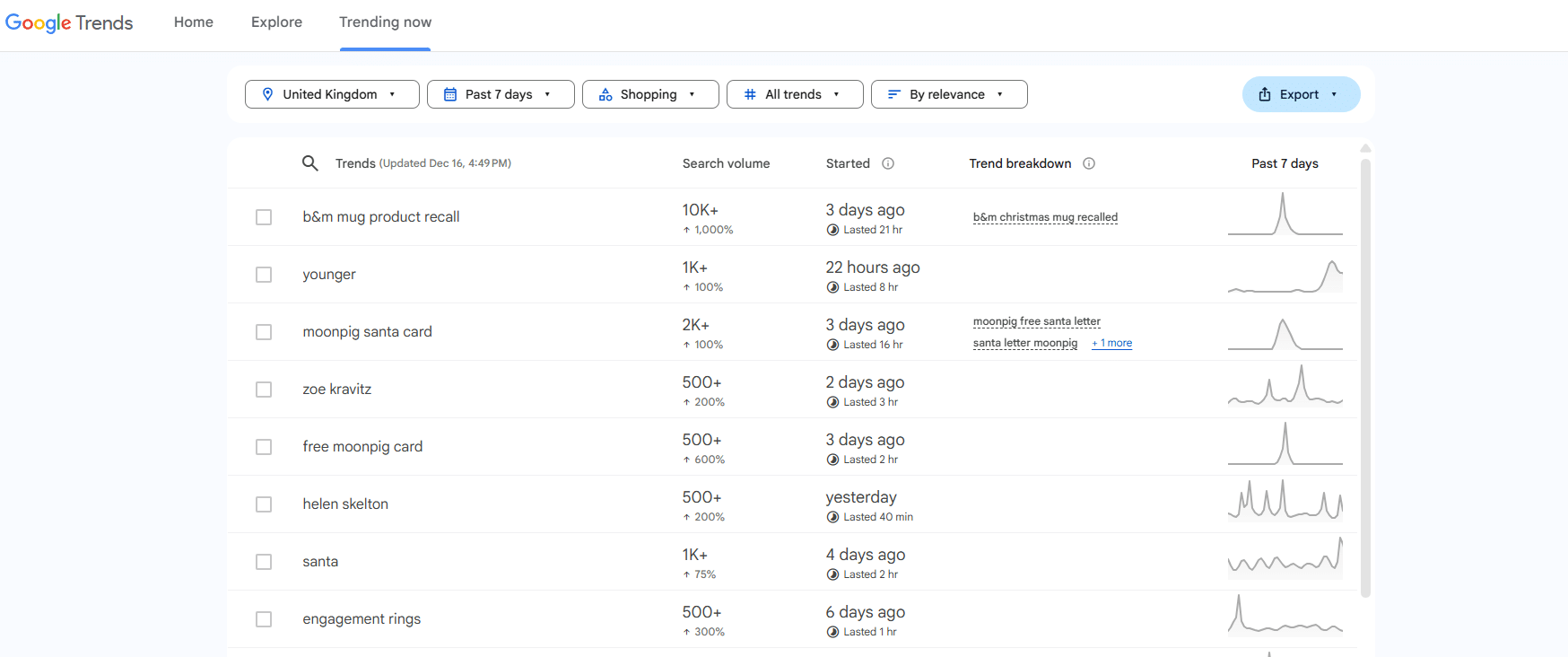Open the free moonpig card trend row
The image size is (1568, 657).
(792, 447)
